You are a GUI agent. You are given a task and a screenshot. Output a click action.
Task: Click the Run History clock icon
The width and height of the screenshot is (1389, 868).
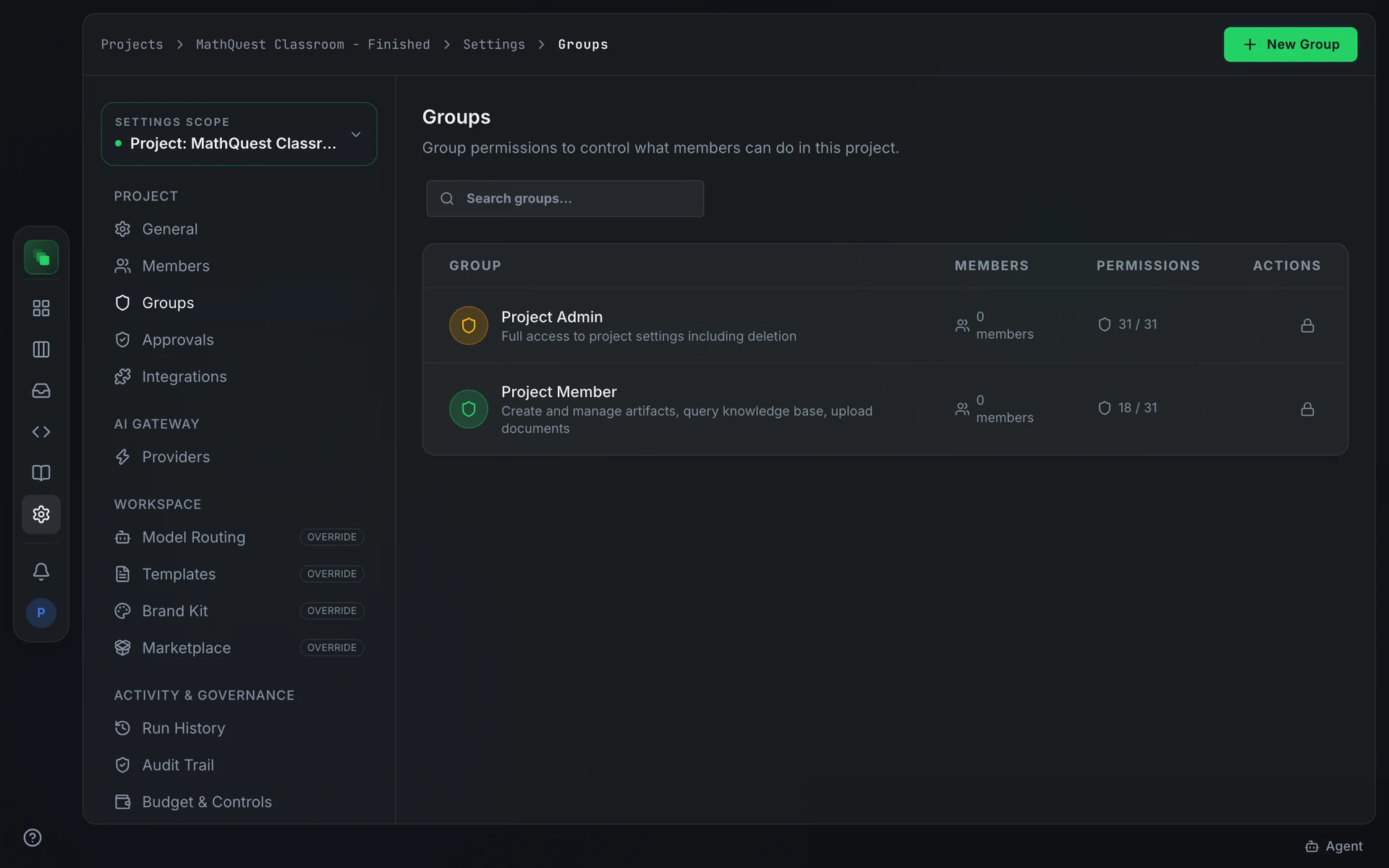pyautogui.click(x=123, y=728)
